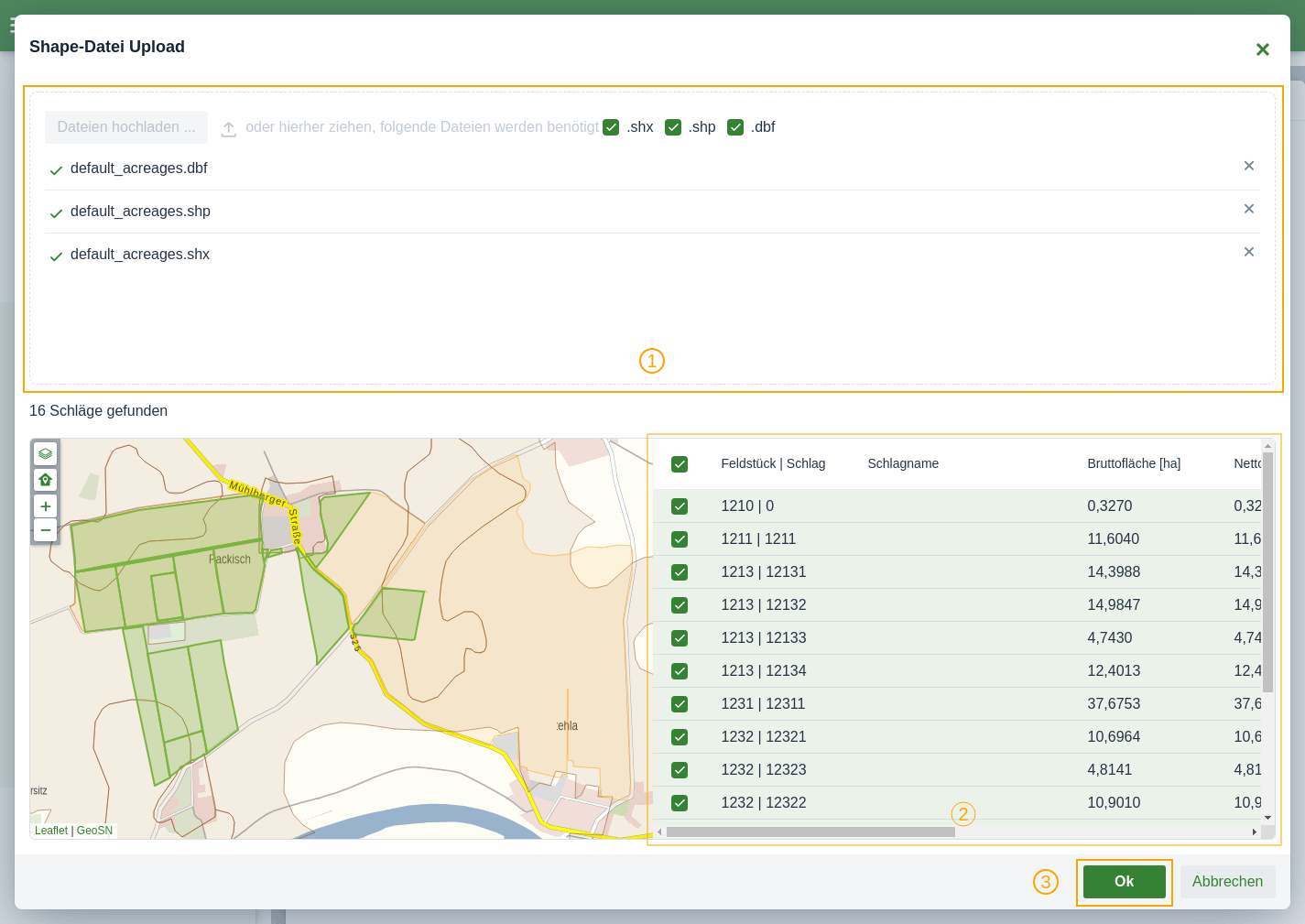Toggle the .dbf file checkbox
The image size is (1305, 924).
pyautogui.click(x=735, y=127)
